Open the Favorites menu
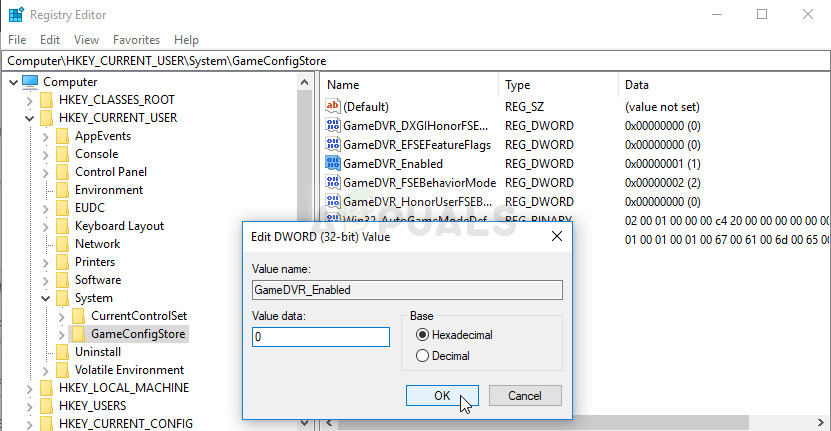Screen dimensions: 831x431 point(136,40)
